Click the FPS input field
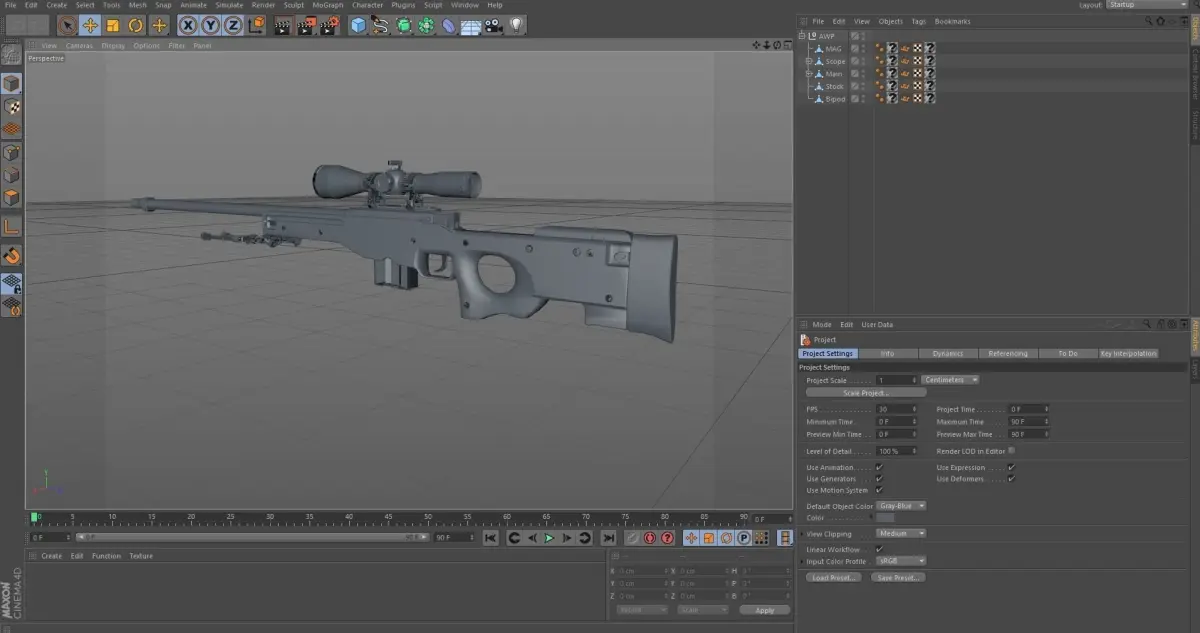1200x633 pixels. (897, 409)
